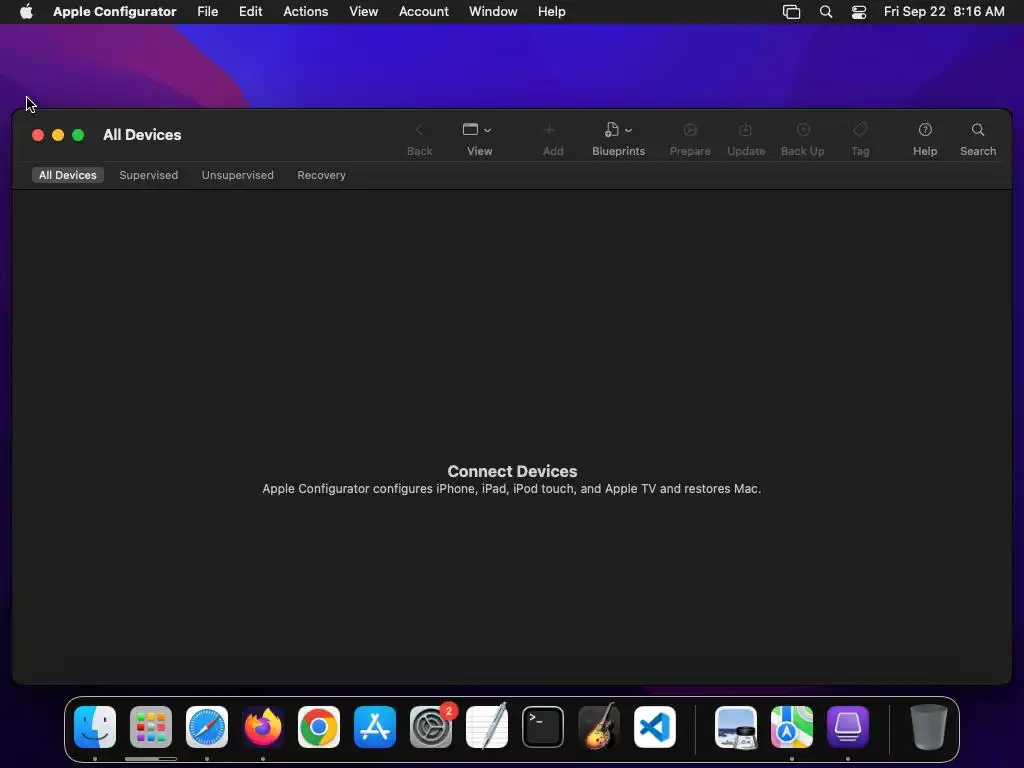1024x768 pixels.
Task: Open Preview from the Dock
Action: pyautogui.click(x=736, y=726)
